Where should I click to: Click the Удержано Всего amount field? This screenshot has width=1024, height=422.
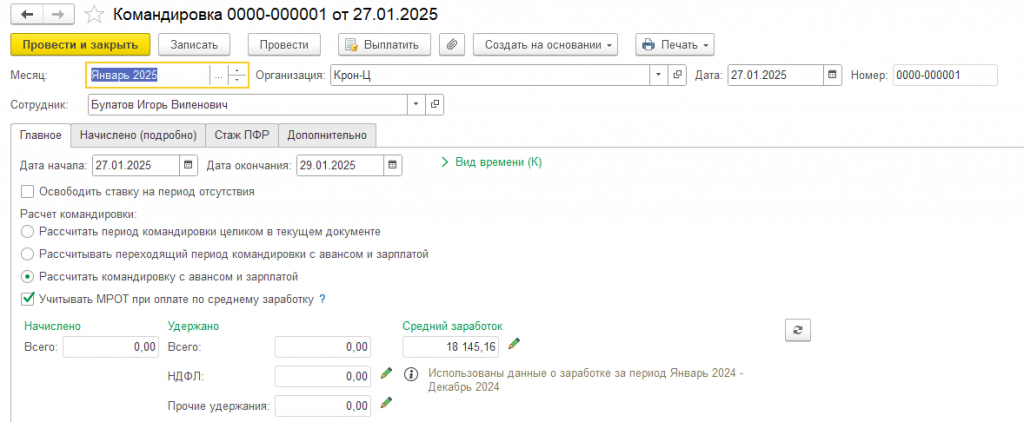[x=323, y=347]
